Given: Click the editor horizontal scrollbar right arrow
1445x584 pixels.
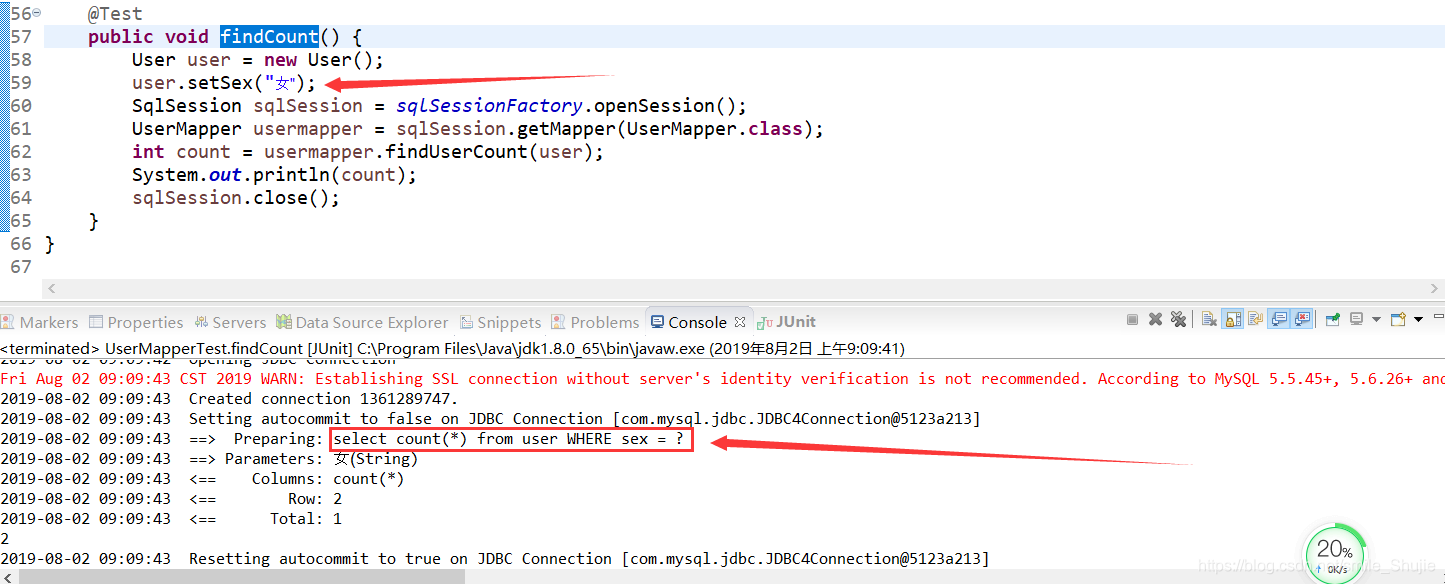Looking at the screenshot, I should coord(1436,289).
